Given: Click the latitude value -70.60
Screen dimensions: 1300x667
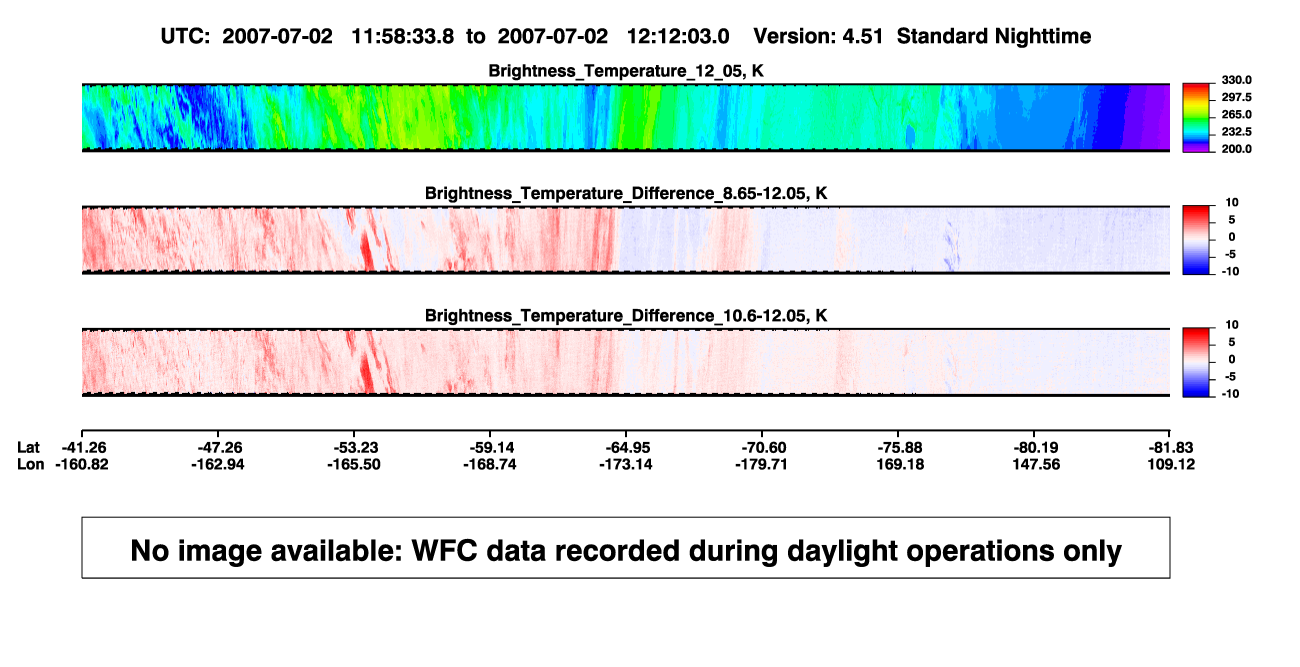Looking at the screenshot, I should click(x=762, y=447).
